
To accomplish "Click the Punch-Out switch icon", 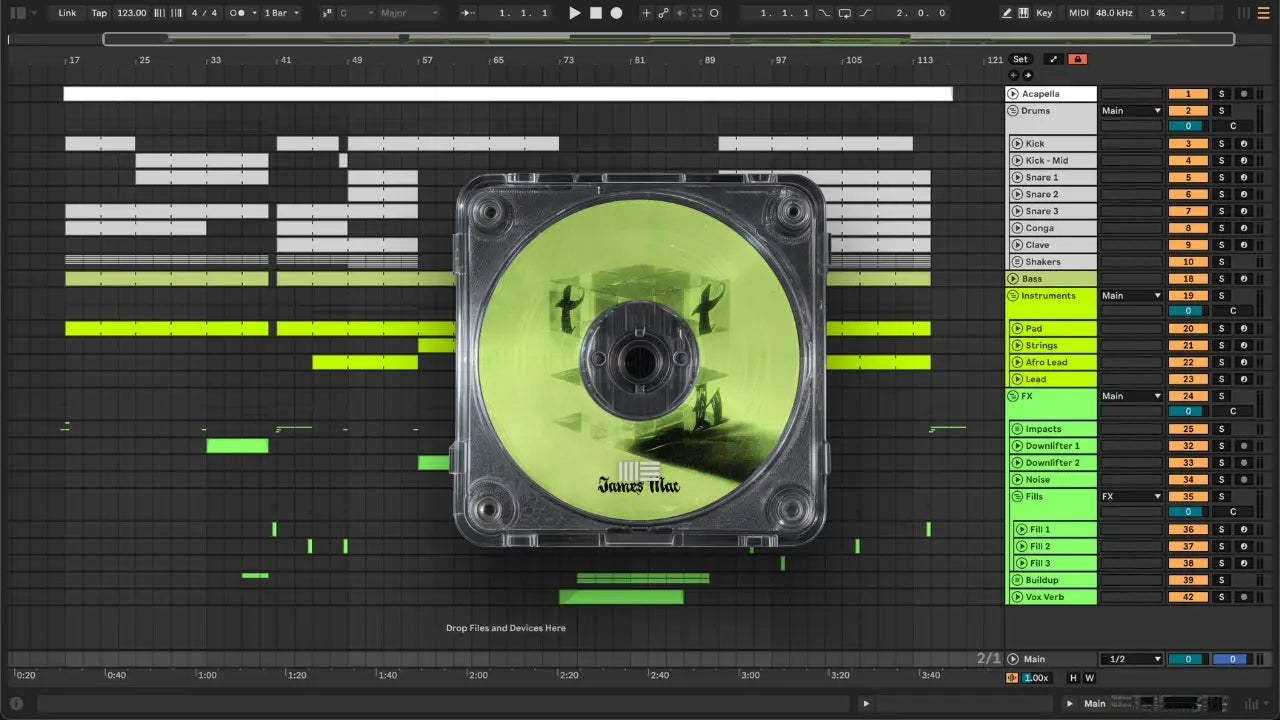I will point(866,13).
